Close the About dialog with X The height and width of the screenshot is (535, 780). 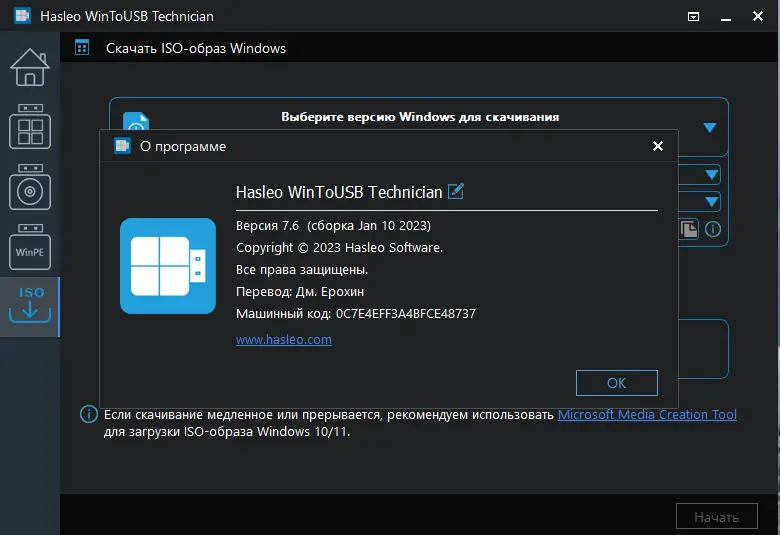pos(658,146)
